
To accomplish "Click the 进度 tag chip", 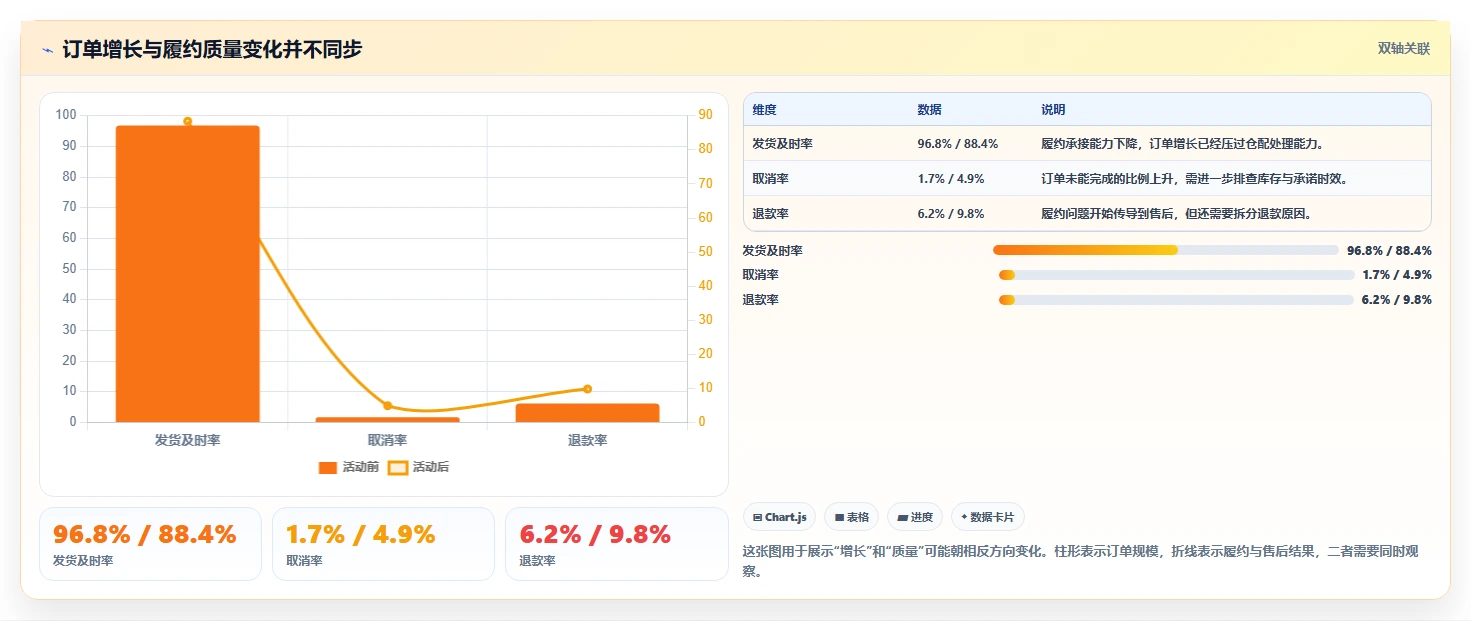I will coord(915,517).
